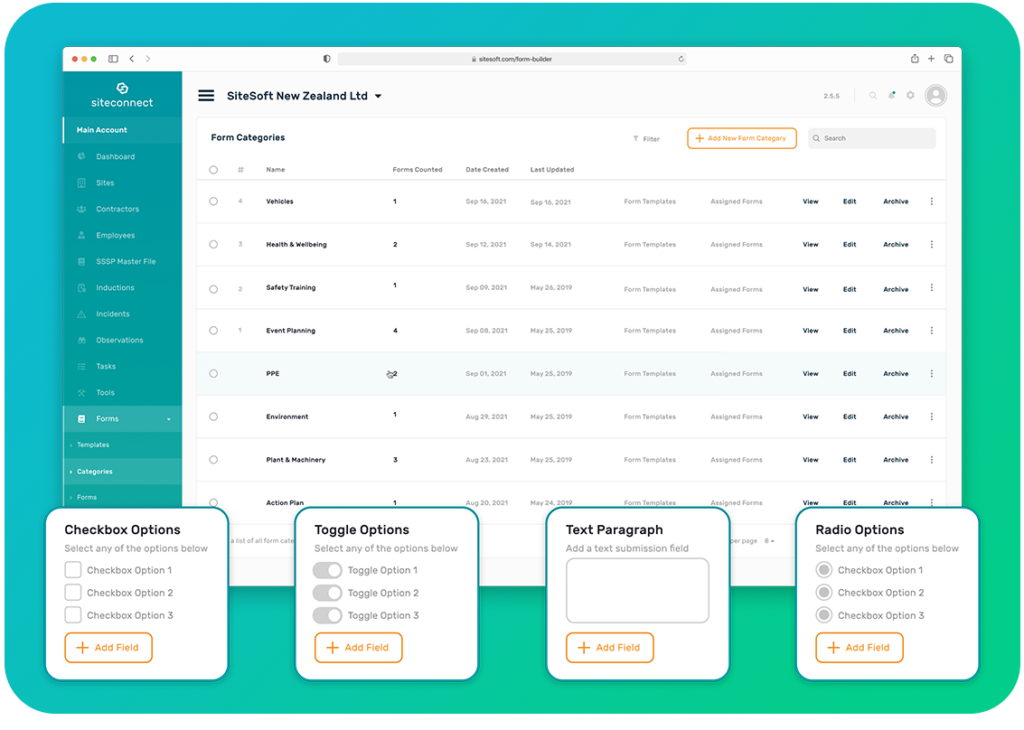This screenshot has width=1024, height=730.
Task: Click Add Field in Text Paragraph card
Action: coord(610,648)
